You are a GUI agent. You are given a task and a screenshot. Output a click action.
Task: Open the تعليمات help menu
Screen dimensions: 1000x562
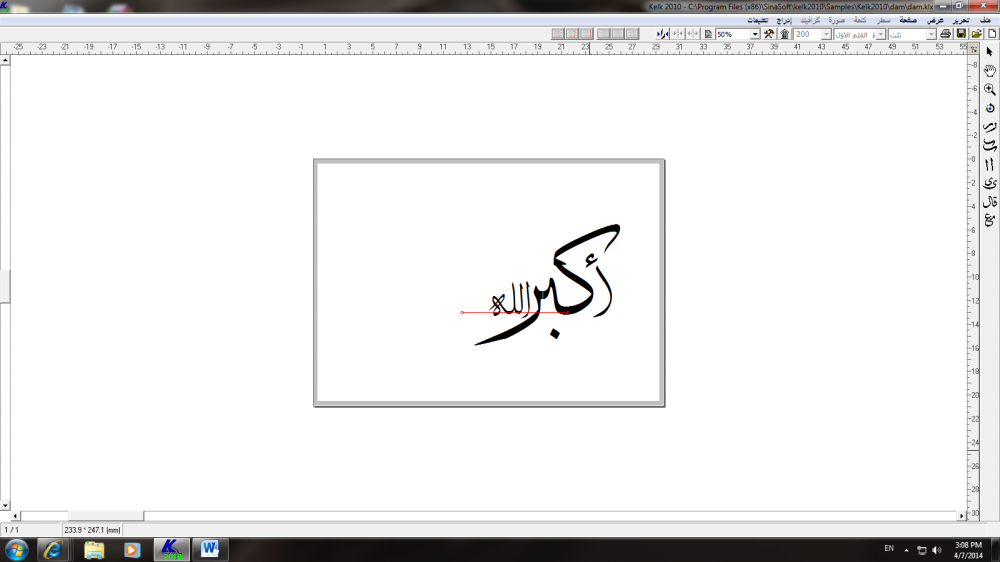pyautogui.click(x=759, y=20)
